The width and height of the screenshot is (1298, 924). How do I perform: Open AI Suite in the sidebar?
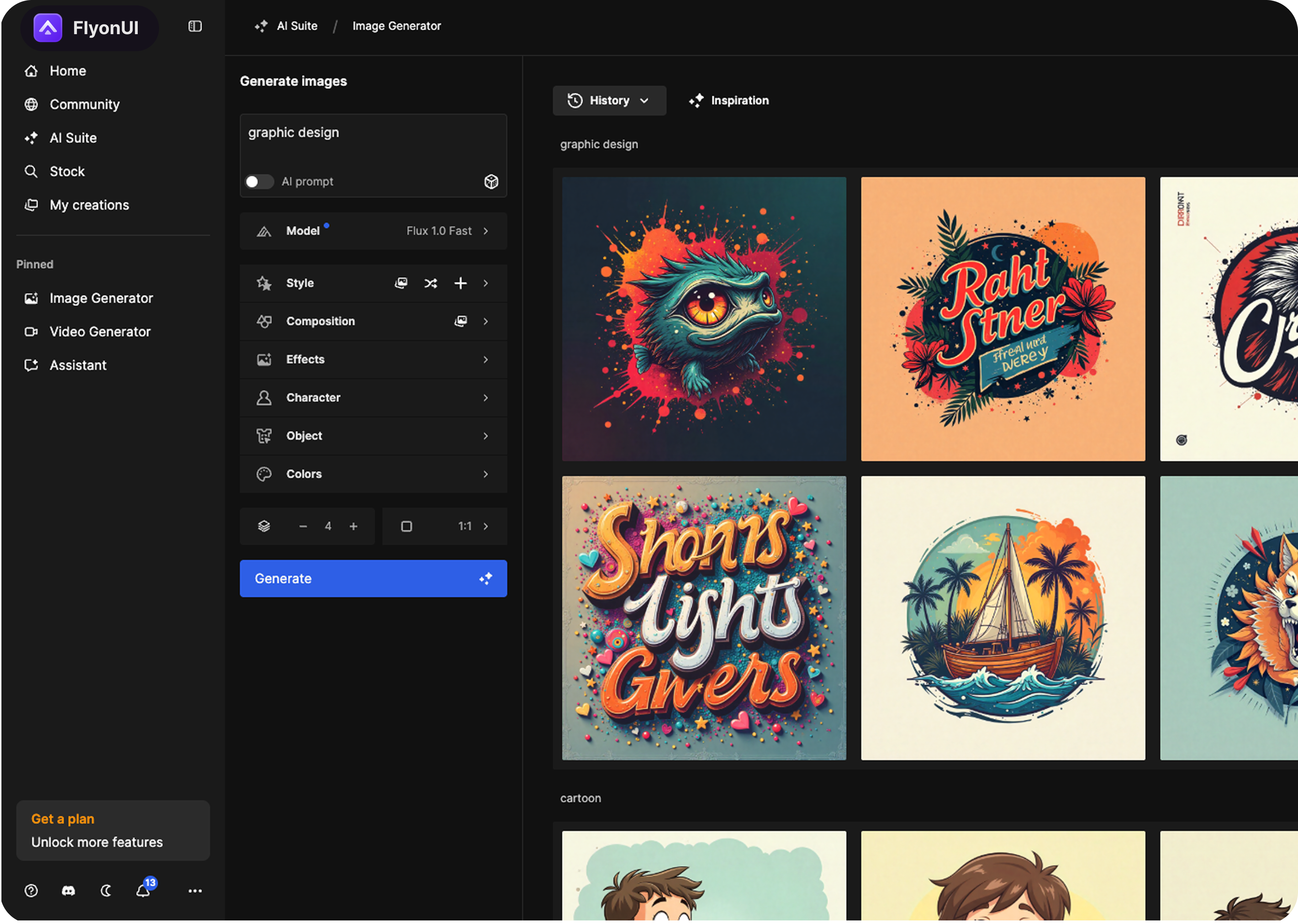click(x=61, y=138)
